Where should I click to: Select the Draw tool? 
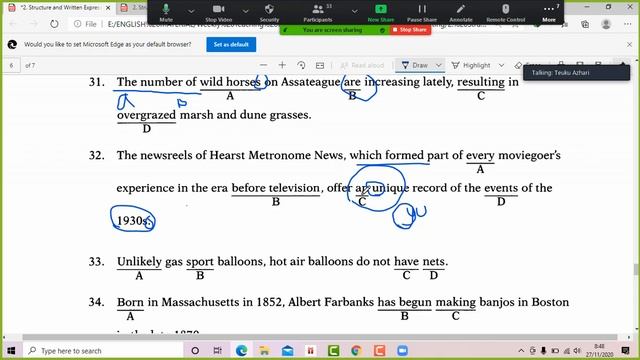coord(415,65)
